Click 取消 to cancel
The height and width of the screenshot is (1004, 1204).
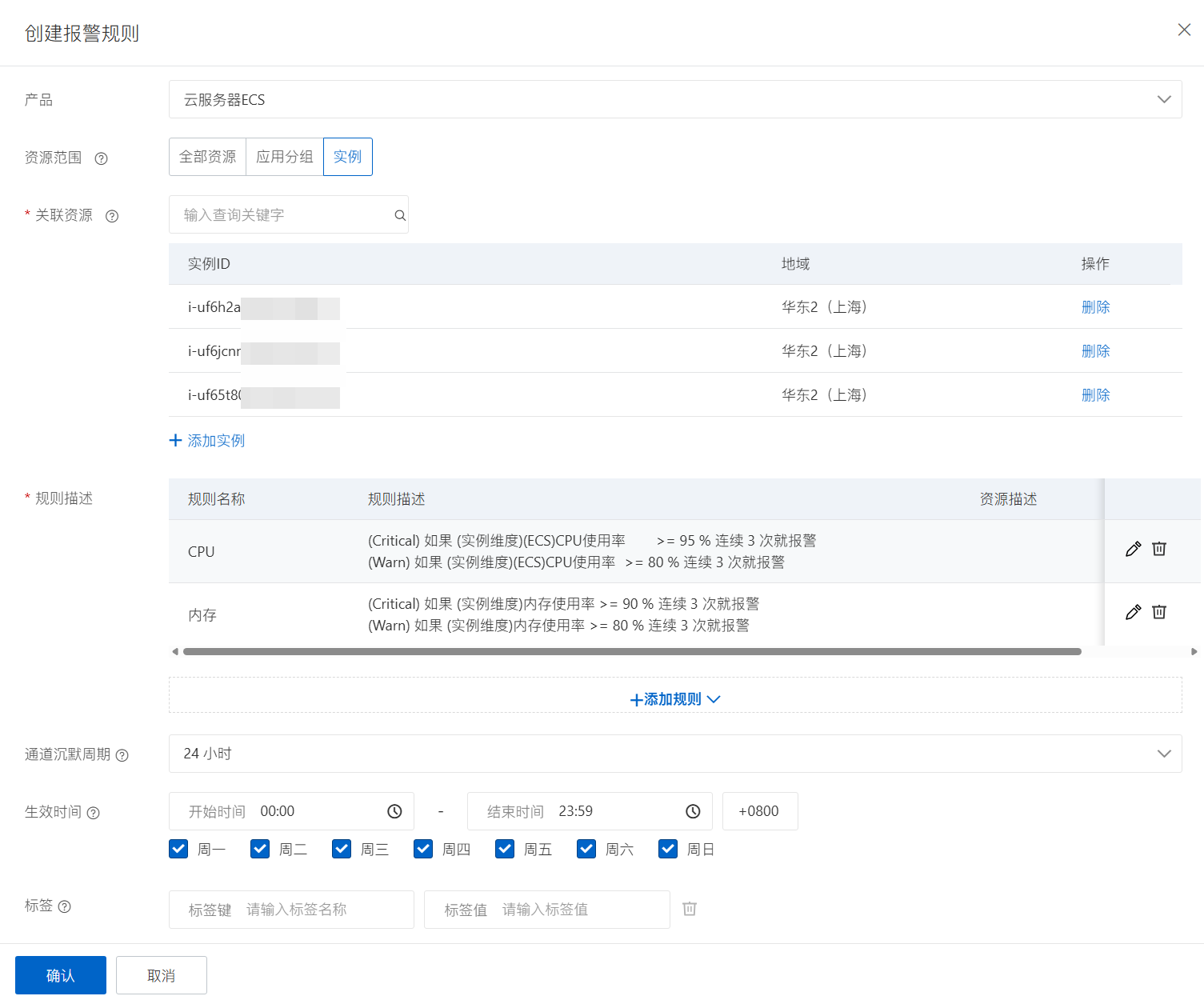tap(162, 975)
